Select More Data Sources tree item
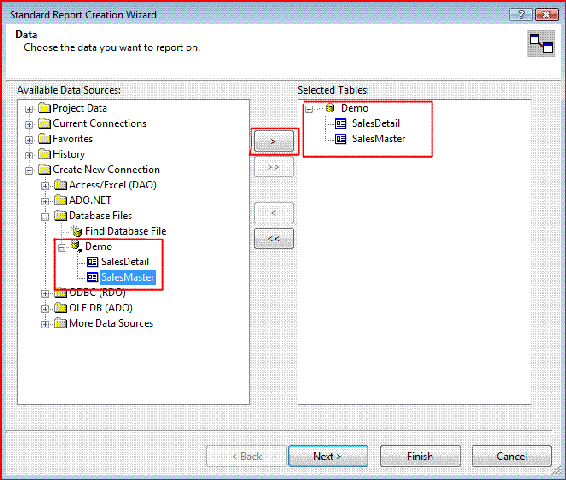566x480 pixels. click(111, 323)
